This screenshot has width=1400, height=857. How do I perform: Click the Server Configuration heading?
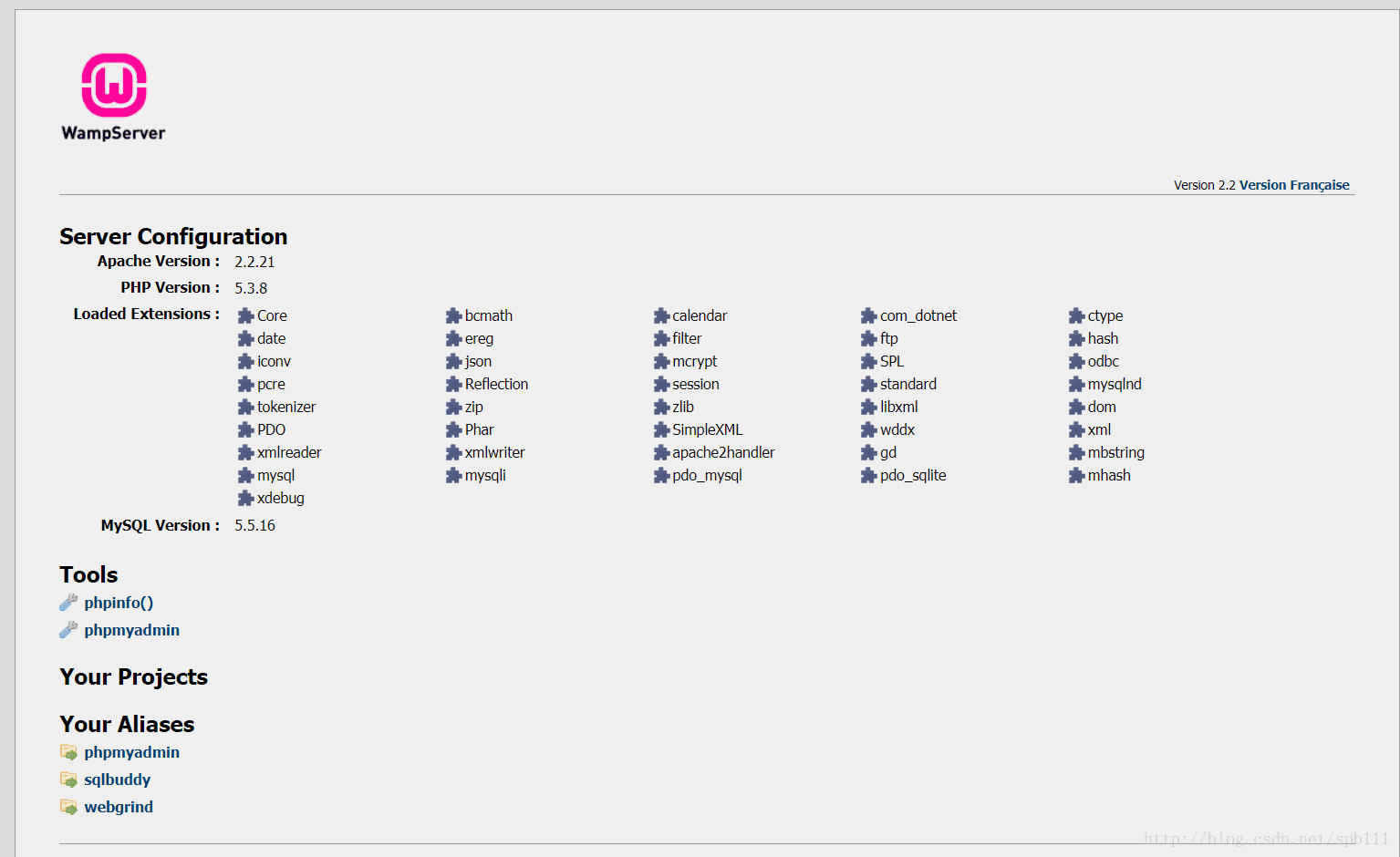tap(173, 237)
